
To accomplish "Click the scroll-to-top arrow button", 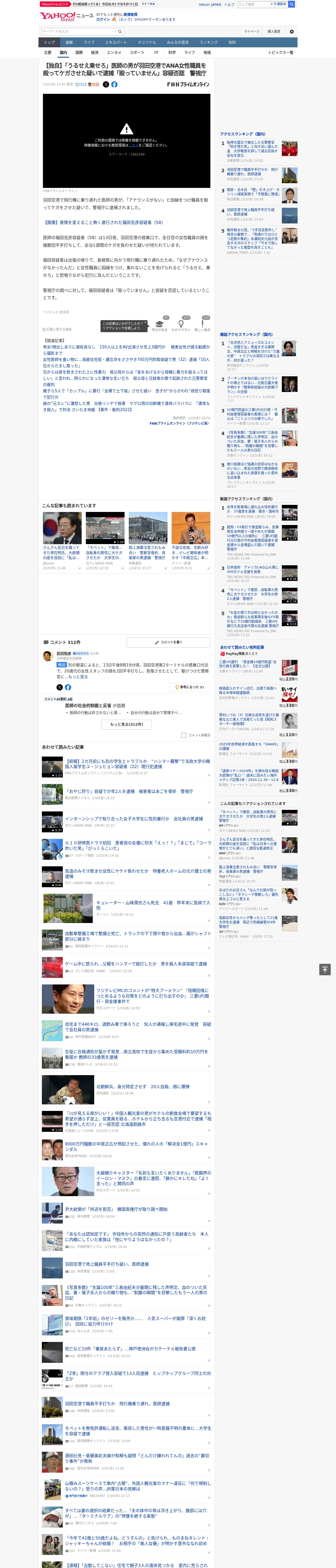I will coord(325,969).
